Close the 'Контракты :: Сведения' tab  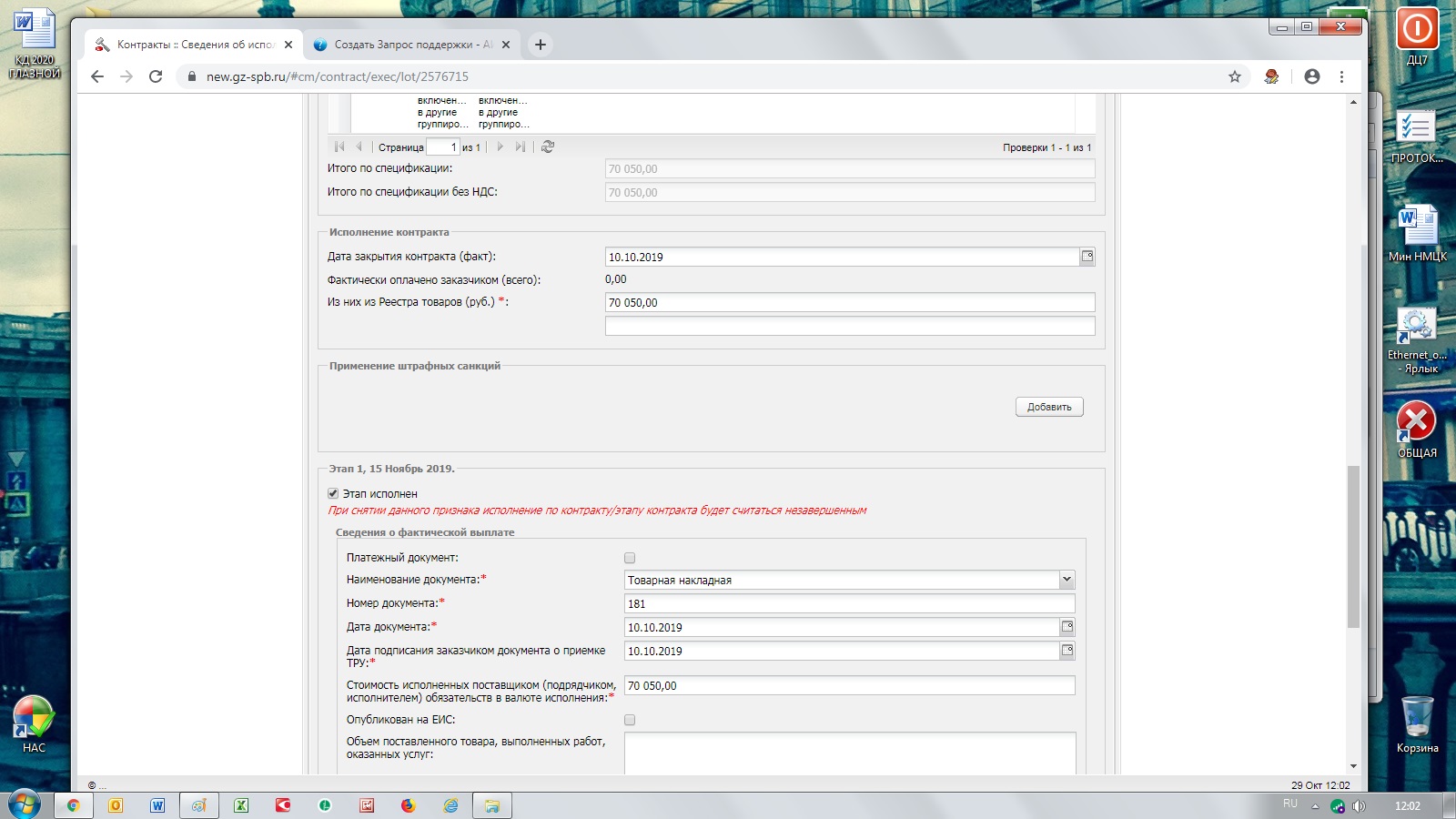pos(288,45)
